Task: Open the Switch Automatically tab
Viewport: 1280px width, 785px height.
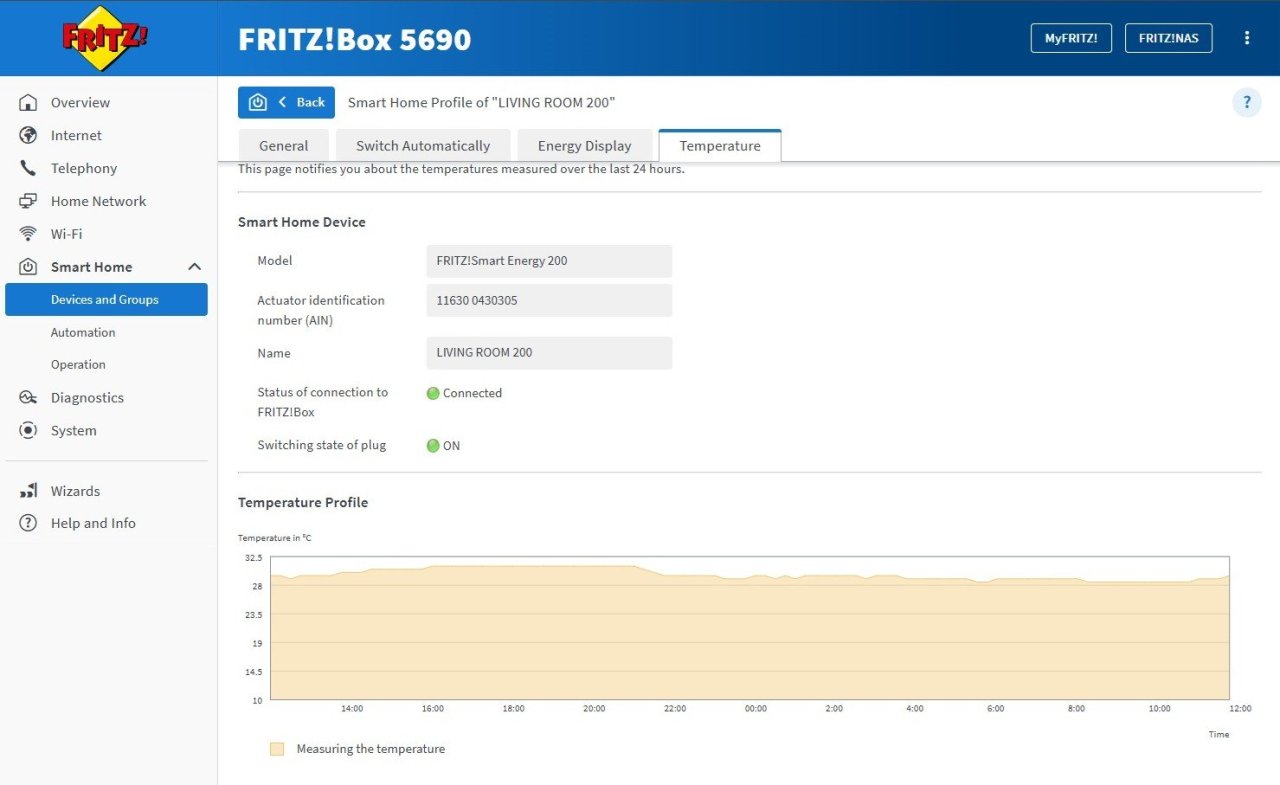Action: coord(423,146)
